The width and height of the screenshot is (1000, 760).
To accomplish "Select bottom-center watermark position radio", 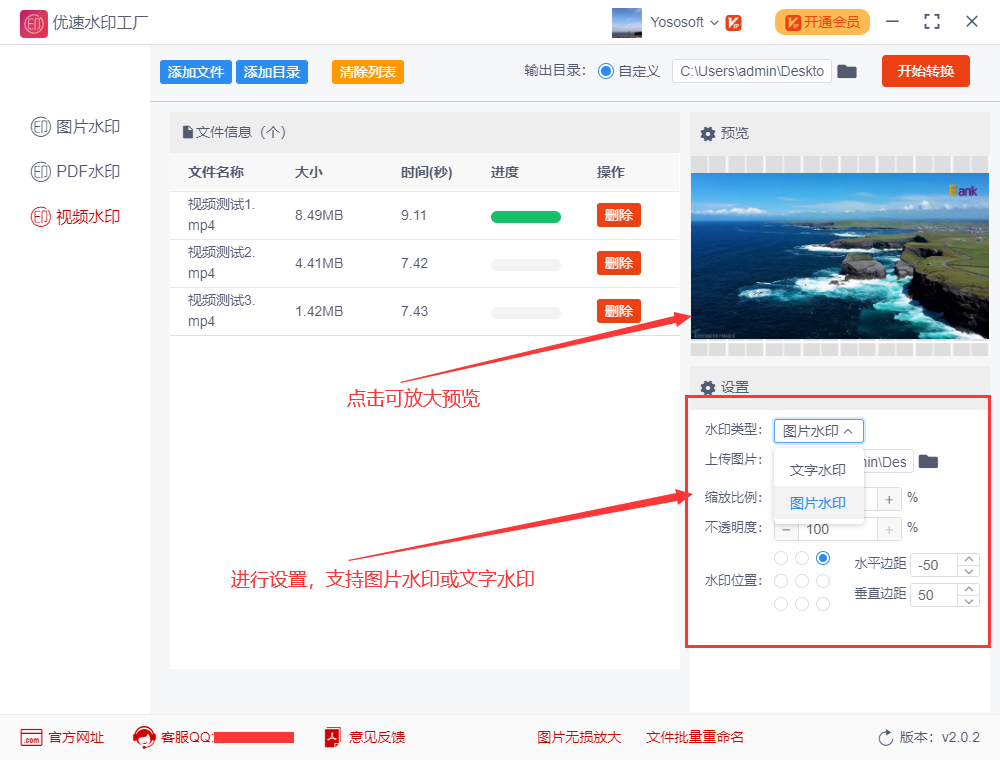I will [802, 604].
